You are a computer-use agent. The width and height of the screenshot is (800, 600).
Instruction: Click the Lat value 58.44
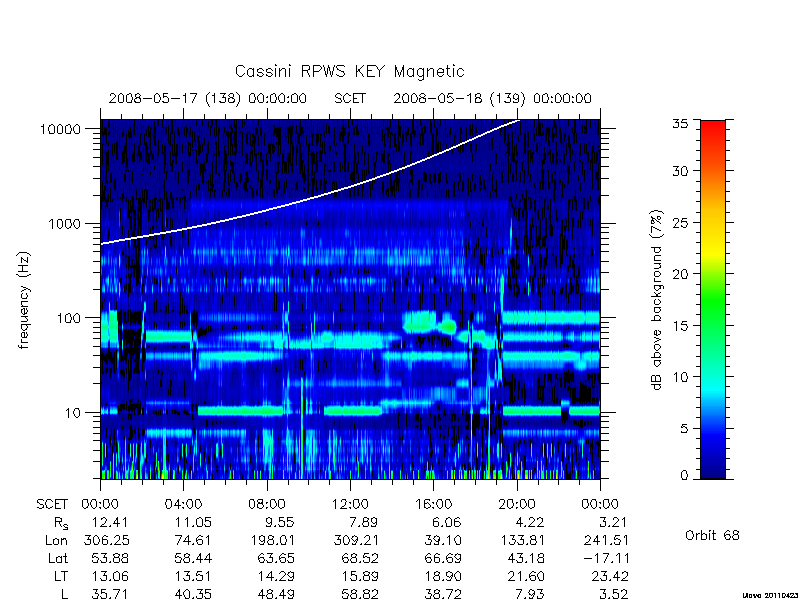[193, 559]
